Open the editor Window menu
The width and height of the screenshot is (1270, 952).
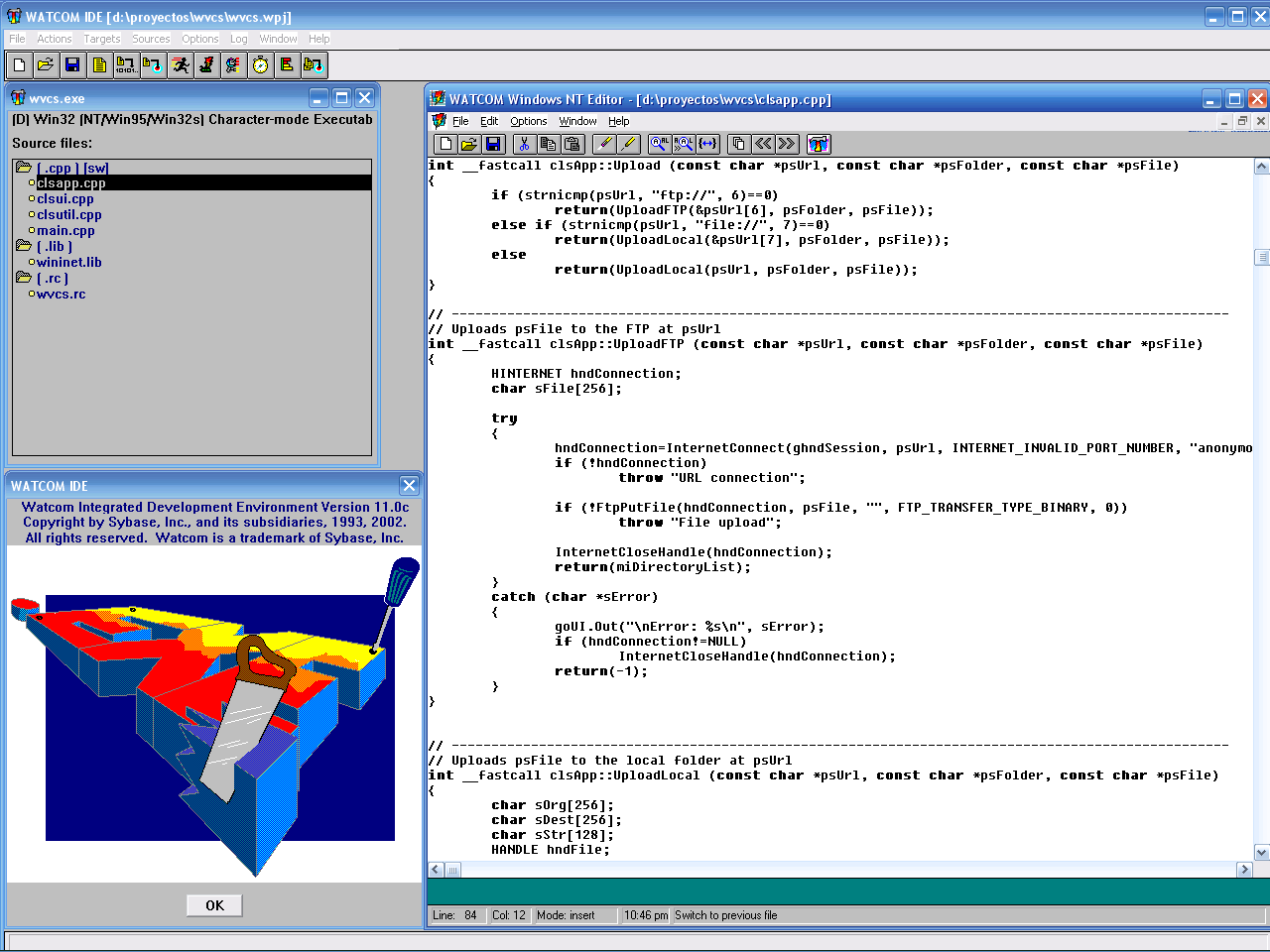[577, 121]
